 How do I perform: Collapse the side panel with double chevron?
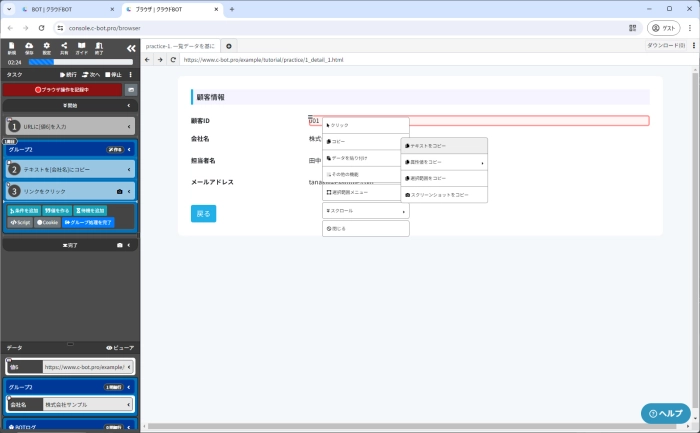pos(130,47)
